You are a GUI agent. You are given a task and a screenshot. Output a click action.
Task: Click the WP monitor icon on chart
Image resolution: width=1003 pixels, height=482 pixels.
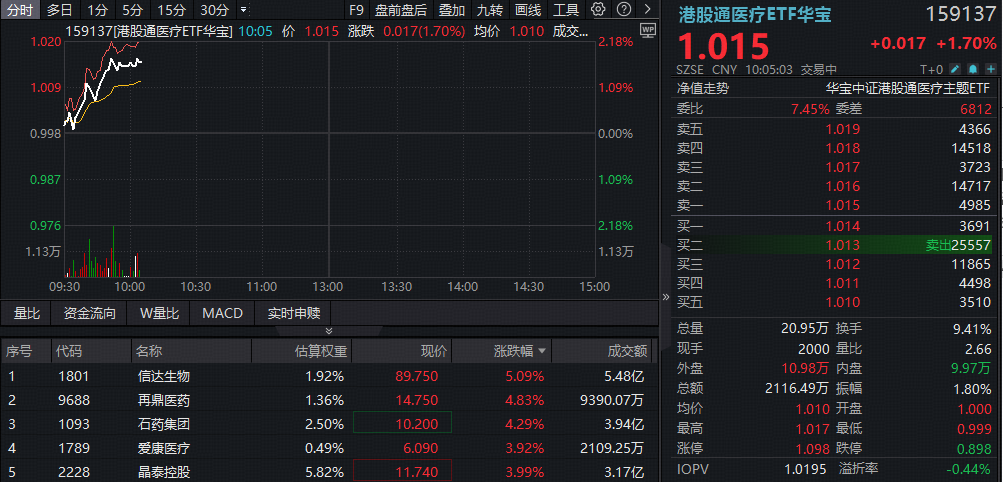tap(648, 30)
